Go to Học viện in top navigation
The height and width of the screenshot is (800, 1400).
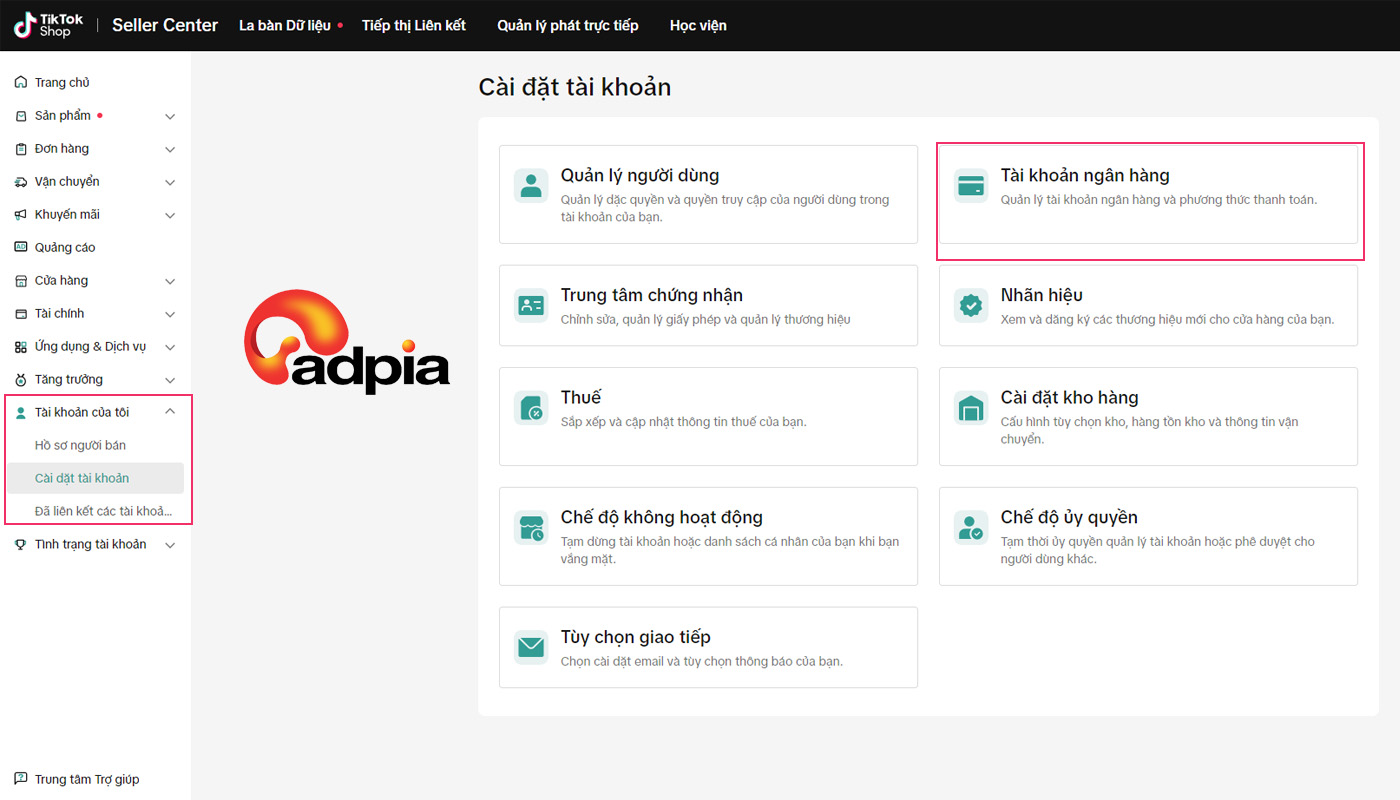(698, 25)
